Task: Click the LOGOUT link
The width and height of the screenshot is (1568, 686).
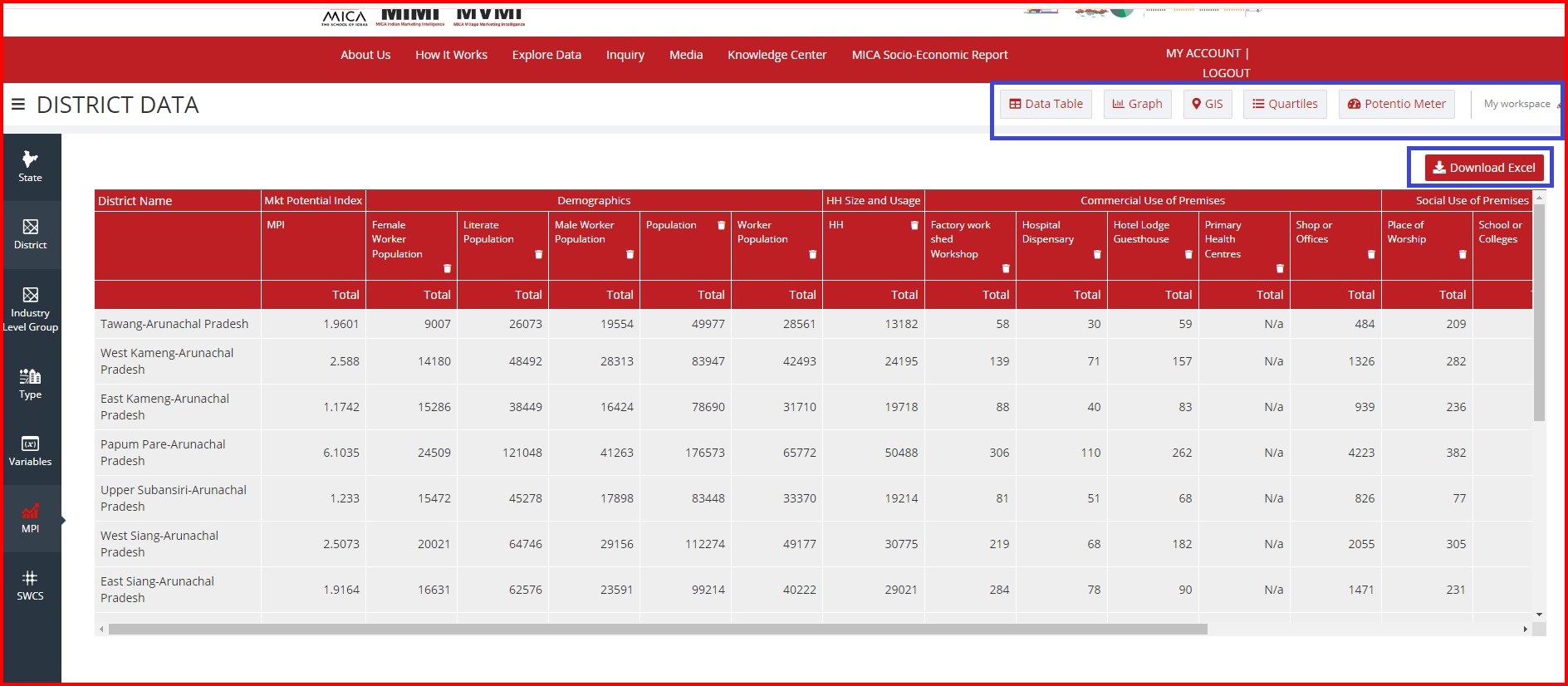Action: (x=1226, y=73)
